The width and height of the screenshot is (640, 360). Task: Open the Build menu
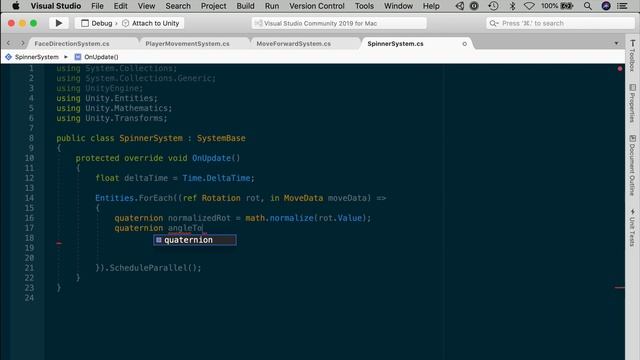(x=245, y=6)
